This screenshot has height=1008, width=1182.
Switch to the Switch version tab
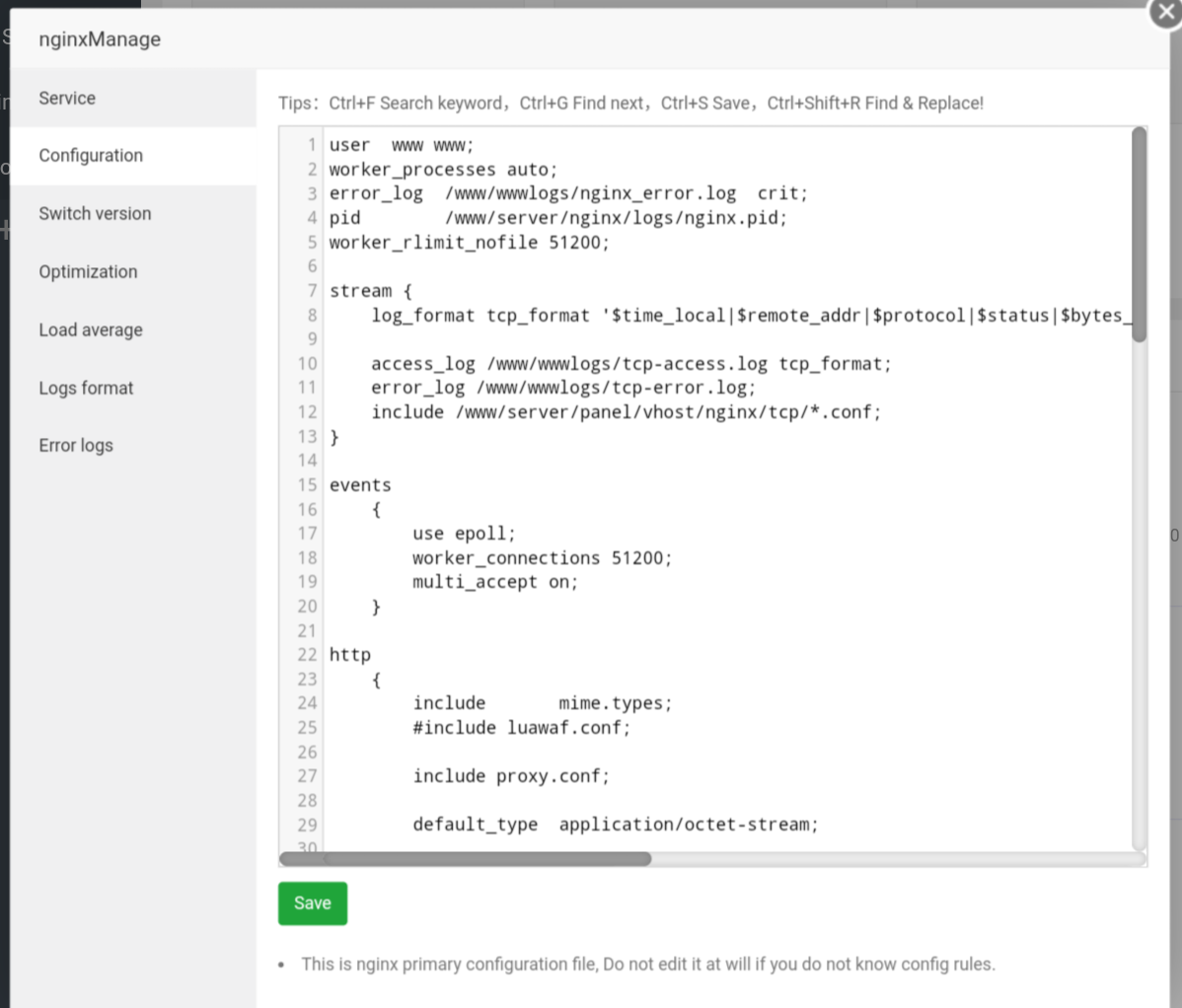pos(95,213)
